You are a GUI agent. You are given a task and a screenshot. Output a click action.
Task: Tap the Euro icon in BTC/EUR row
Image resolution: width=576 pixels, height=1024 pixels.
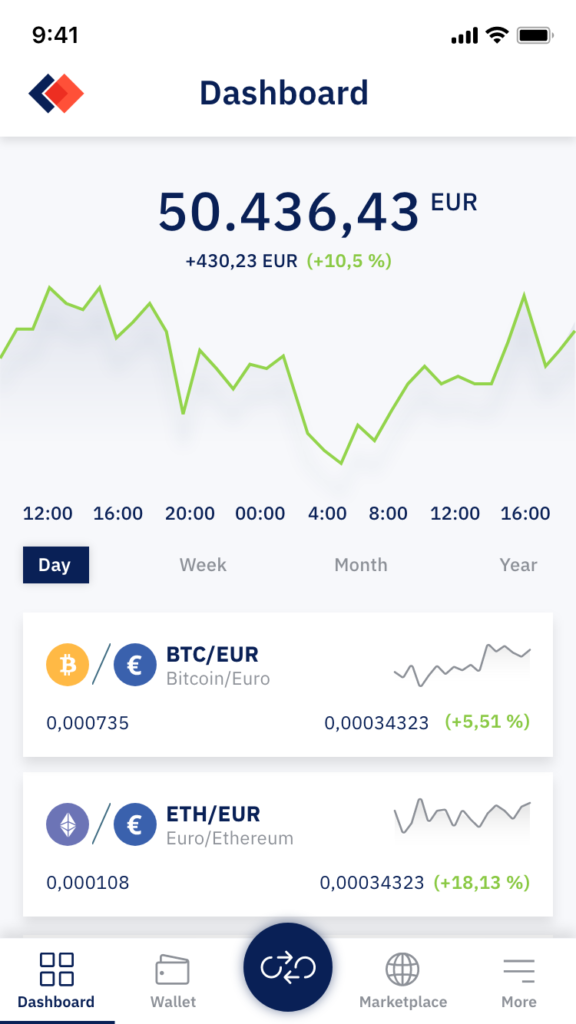pyautogui.click(x=135, y=665)
